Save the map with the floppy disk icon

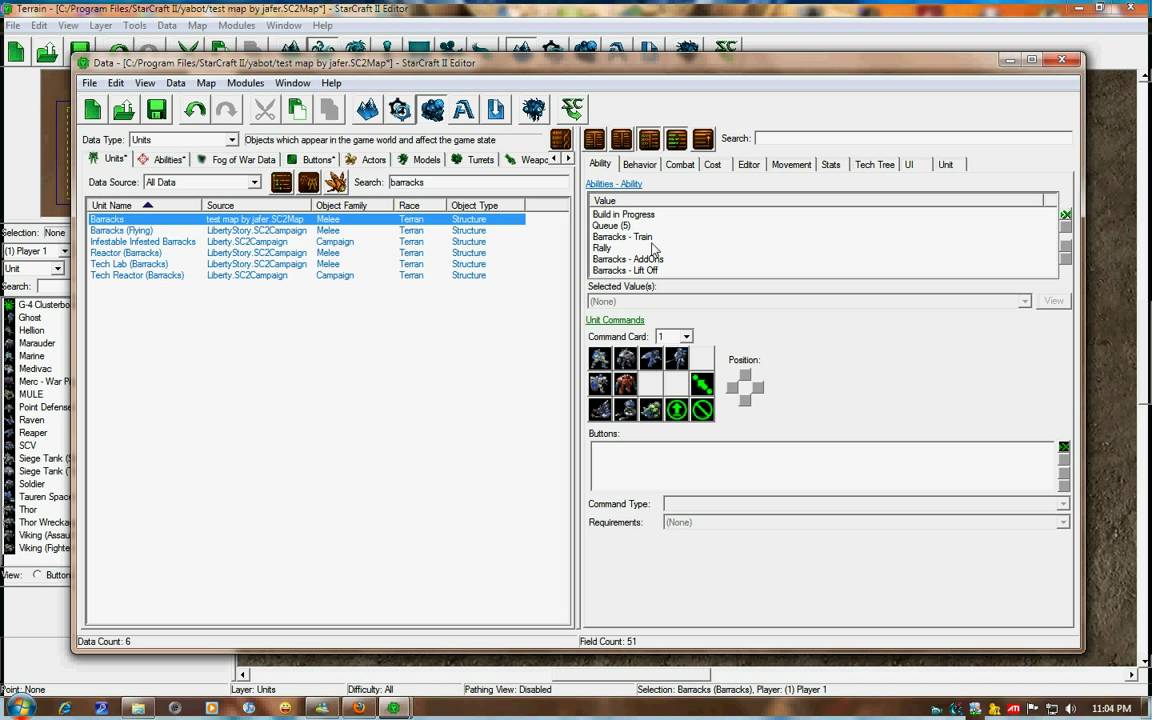point(156,110)
